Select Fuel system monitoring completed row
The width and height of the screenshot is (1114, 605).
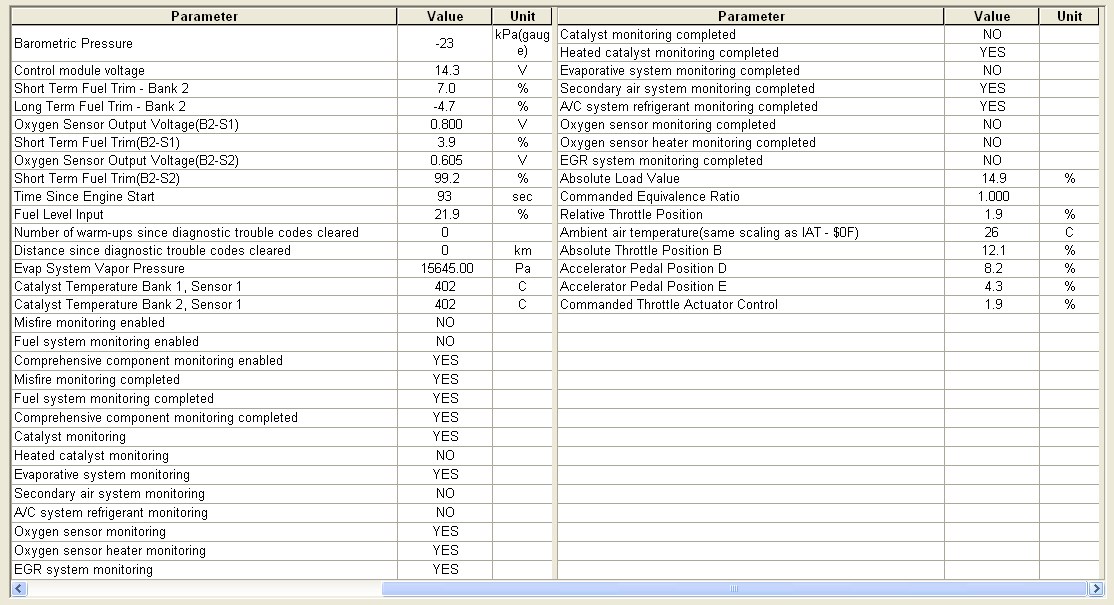[x=281, y=398]
